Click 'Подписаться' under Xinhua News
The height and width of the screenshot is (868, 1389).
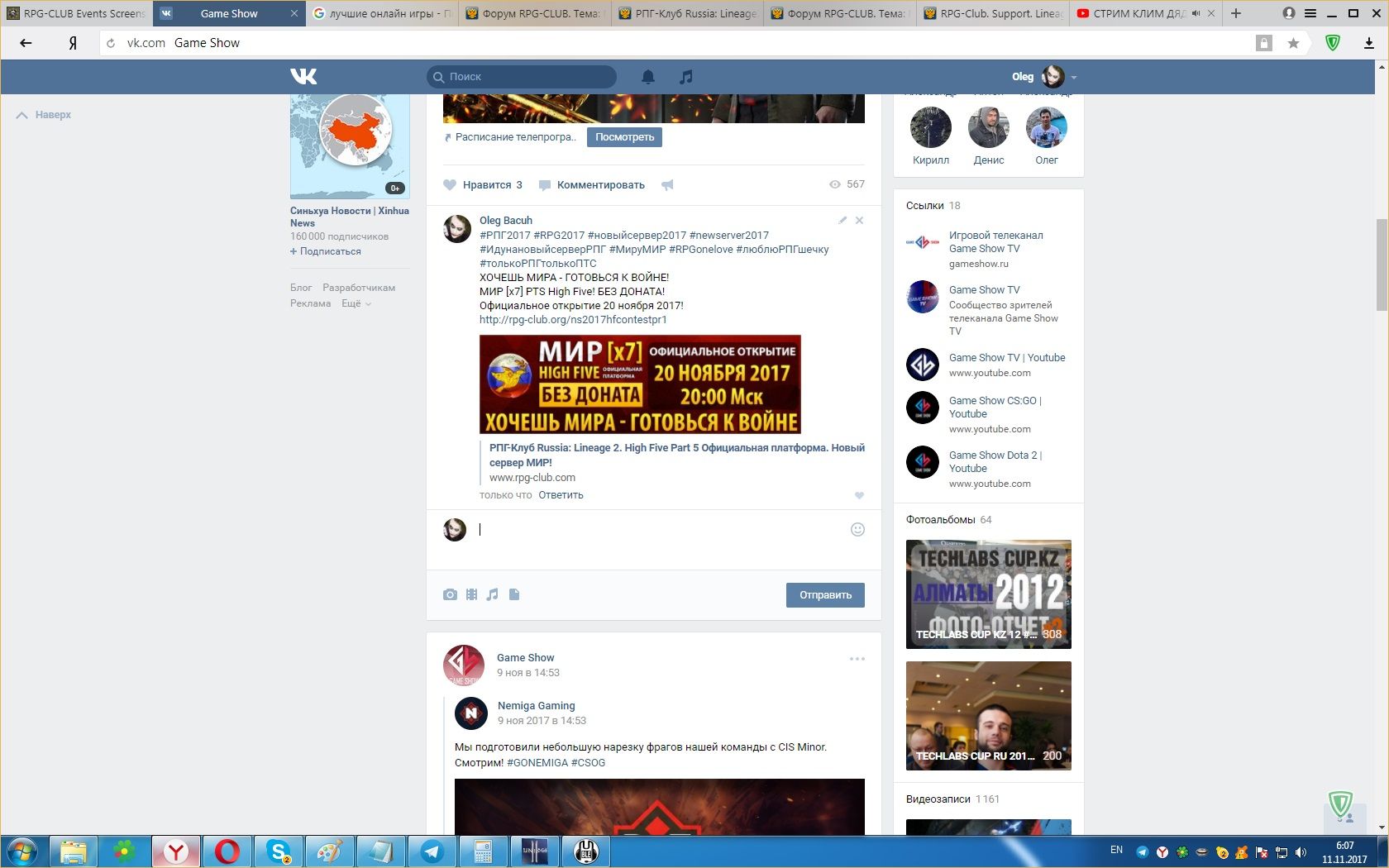(326, 251)
